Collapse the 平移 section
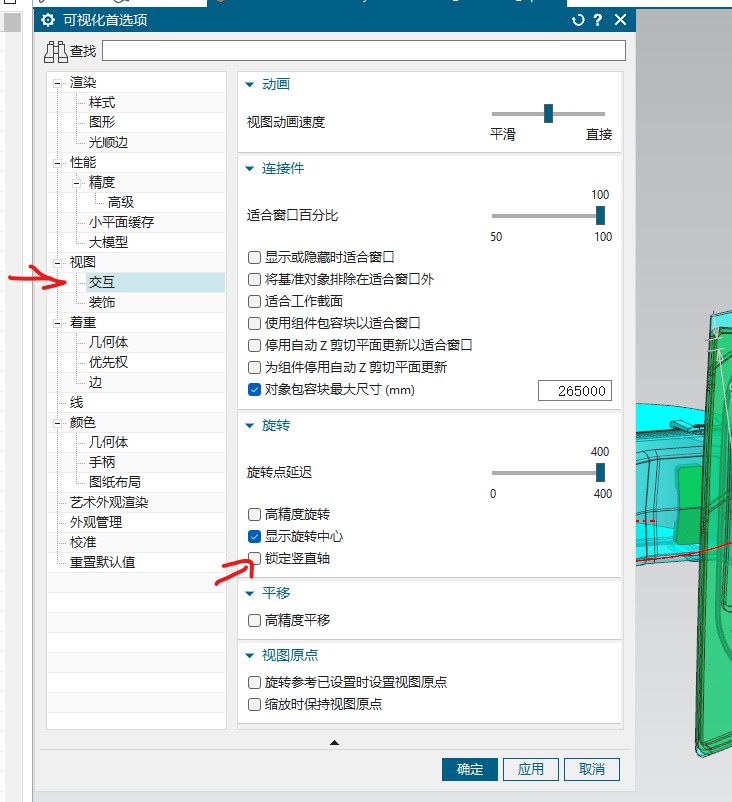The image size is (732, 802). point(250,593)
